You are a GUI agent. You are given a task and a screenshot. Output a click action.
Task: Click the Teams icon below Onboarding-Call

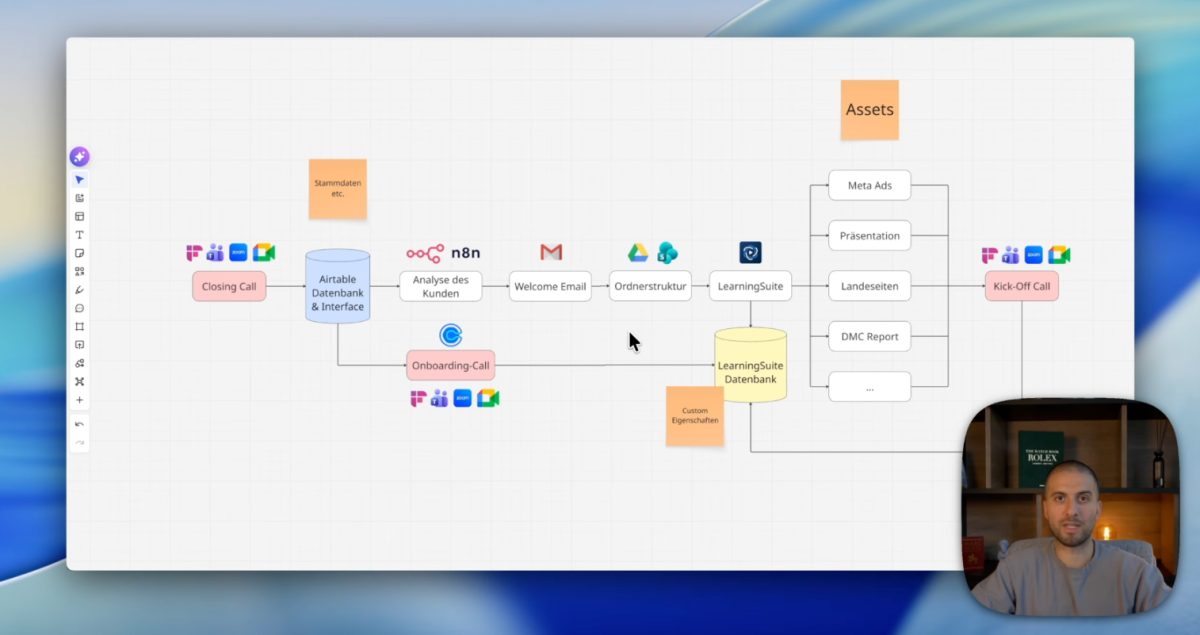tap(439, 398)
